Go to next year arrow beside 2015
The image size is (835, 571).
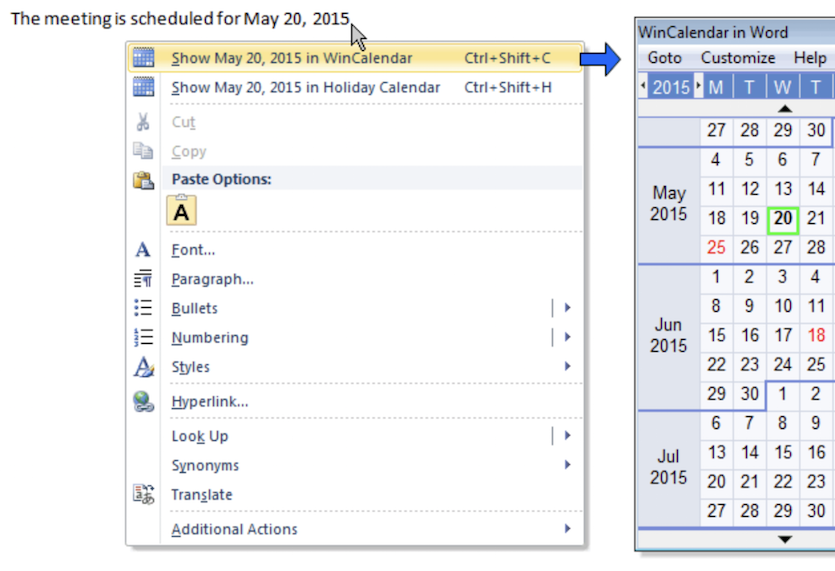(x=699, y=86)
